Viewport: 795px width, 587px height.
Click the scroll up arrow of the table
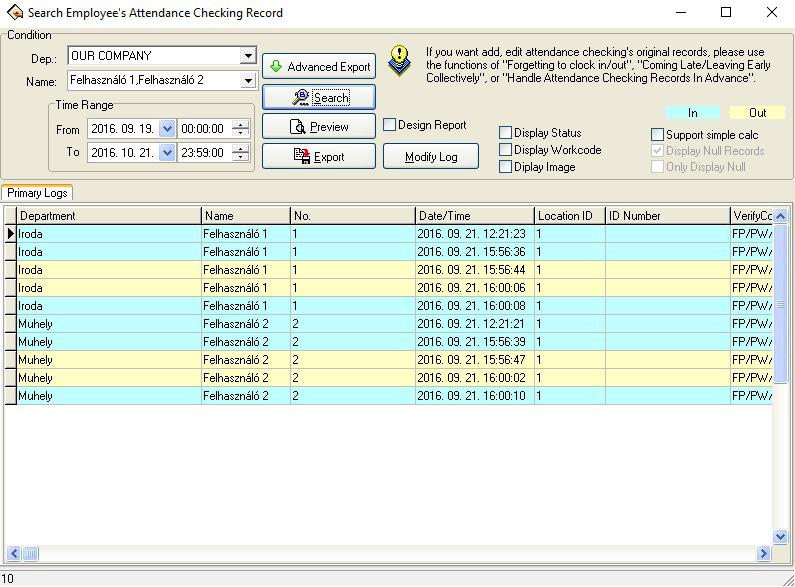(x=781, y=215)
